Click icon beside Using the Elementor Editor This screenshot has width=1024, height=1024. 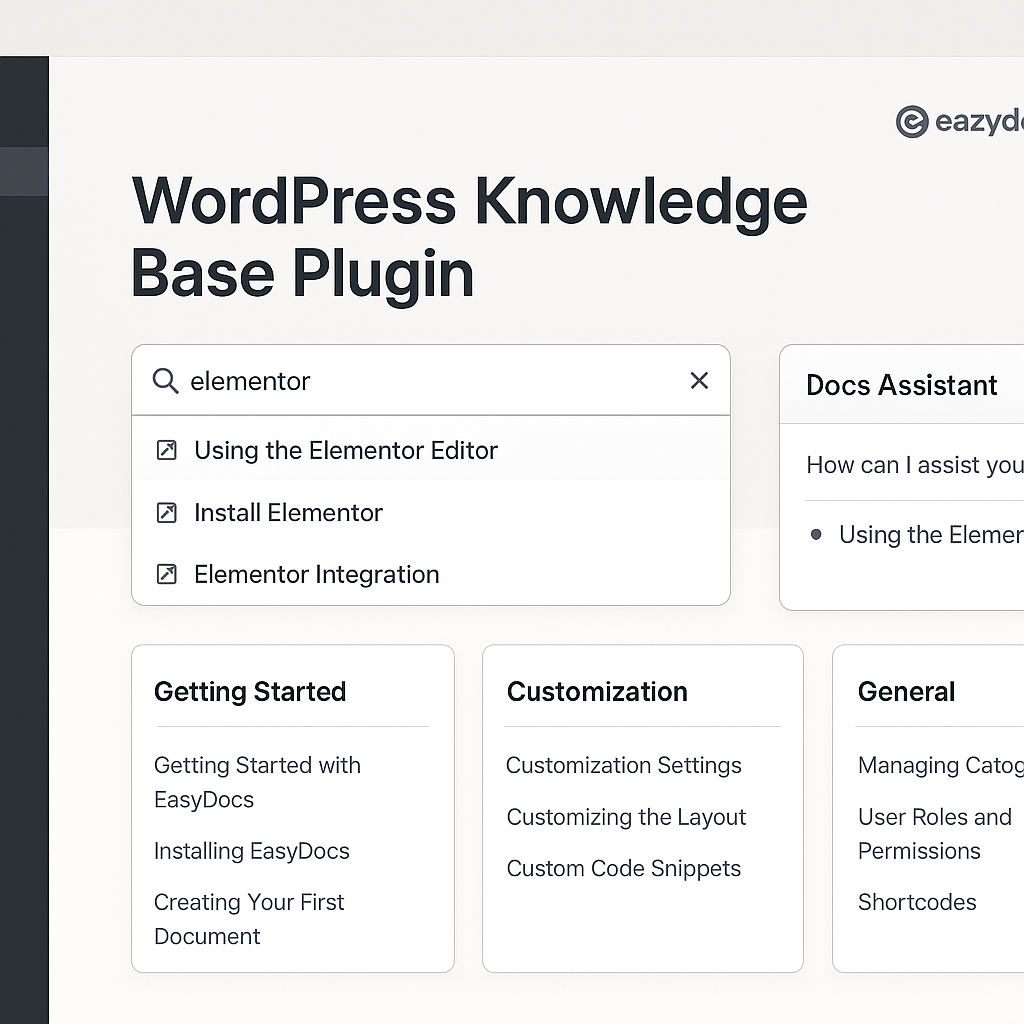click(167, 451)
